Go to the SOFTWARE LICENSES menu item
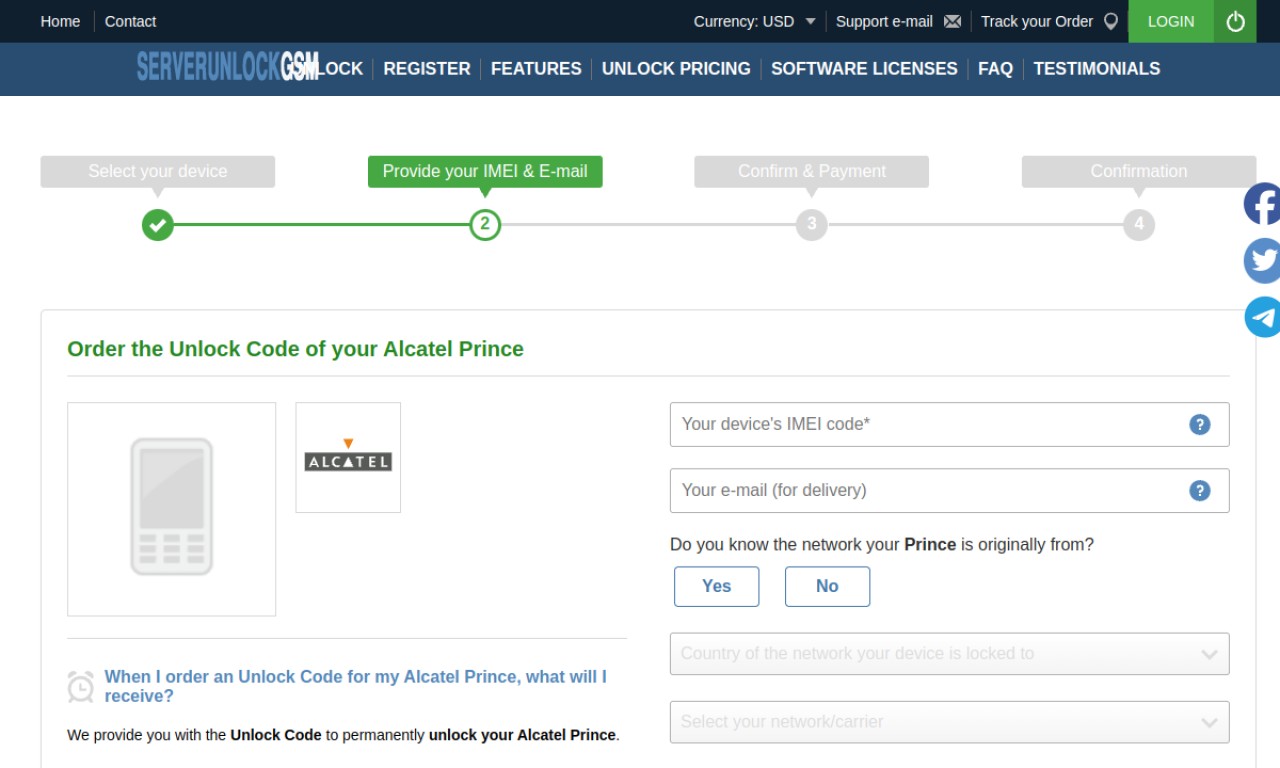This screenshot has width=1280, height=768. click(x=864, y=69)
